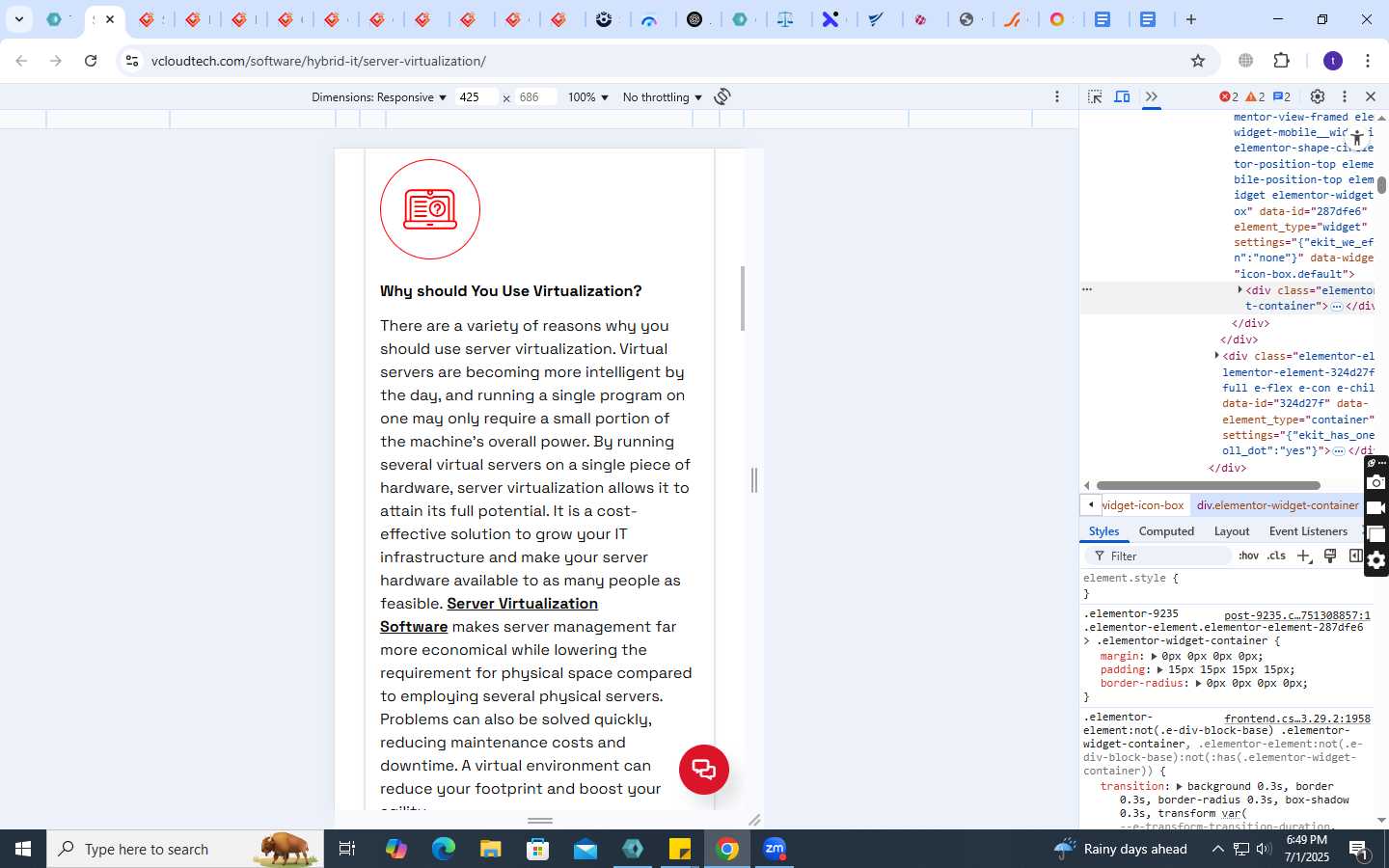Open the rendering emulation paintbrush icon
The width and height of the screenshot is (1389, 868).
point(1330,556)
